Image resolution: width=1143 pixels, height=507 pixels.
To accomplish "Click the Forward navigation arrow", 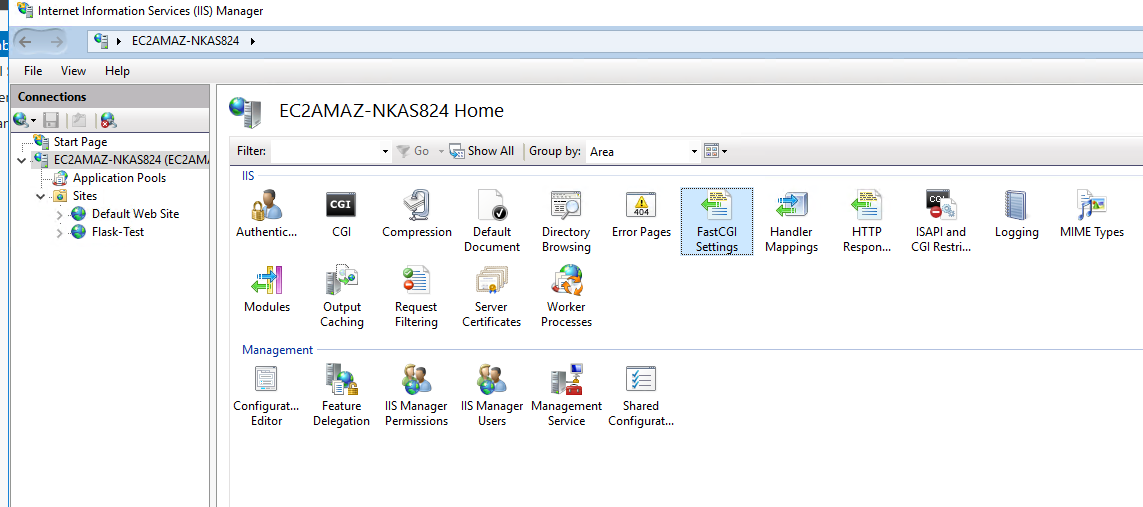I will [x=56, y=42].
